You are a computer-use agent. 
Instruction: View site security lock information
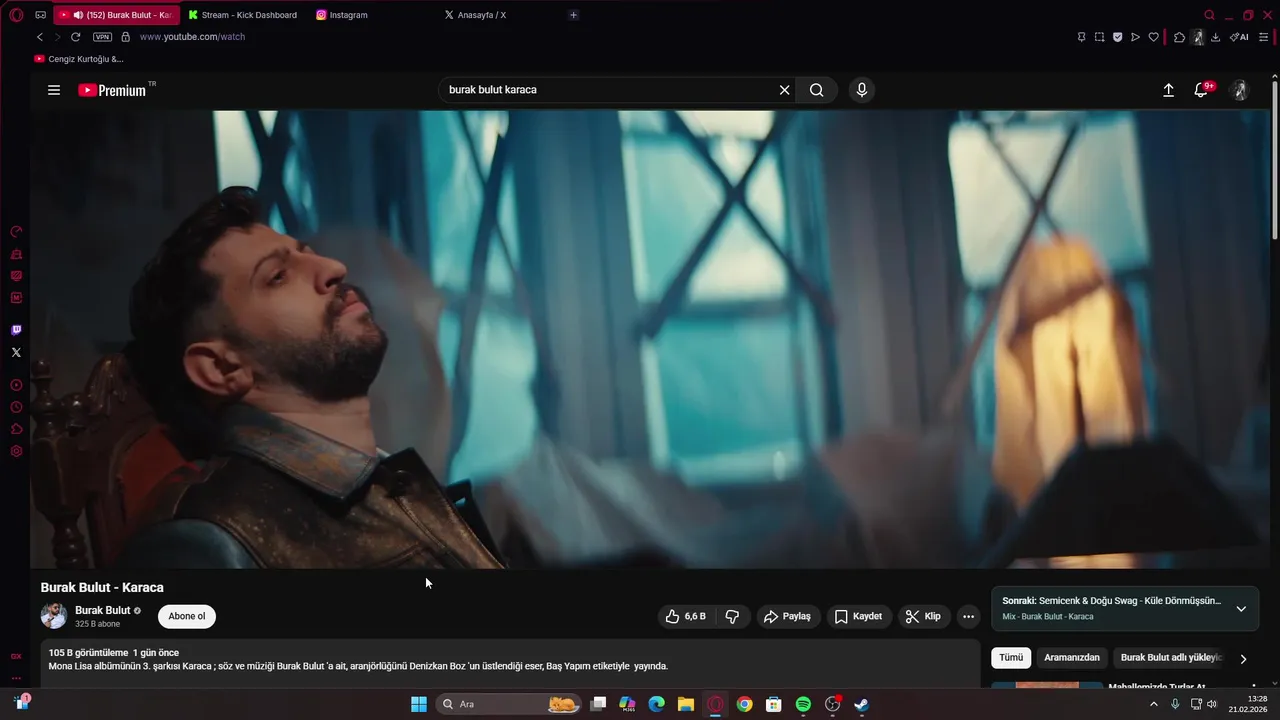[x=125, y=37]
